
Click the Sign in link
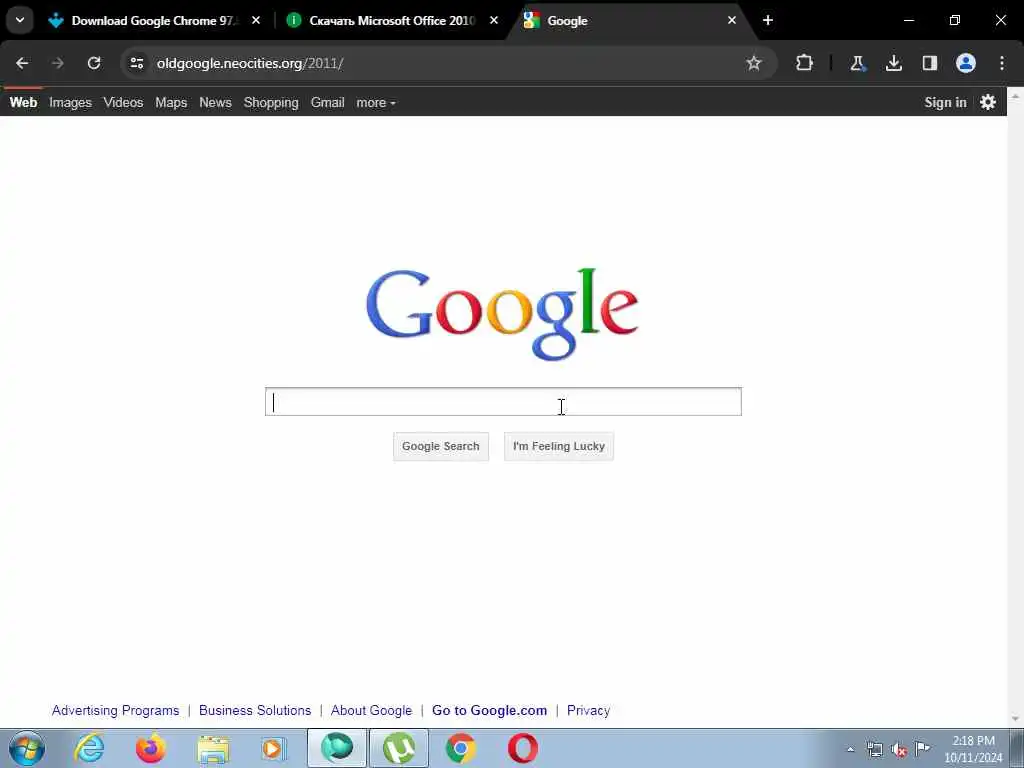point(945,103)
